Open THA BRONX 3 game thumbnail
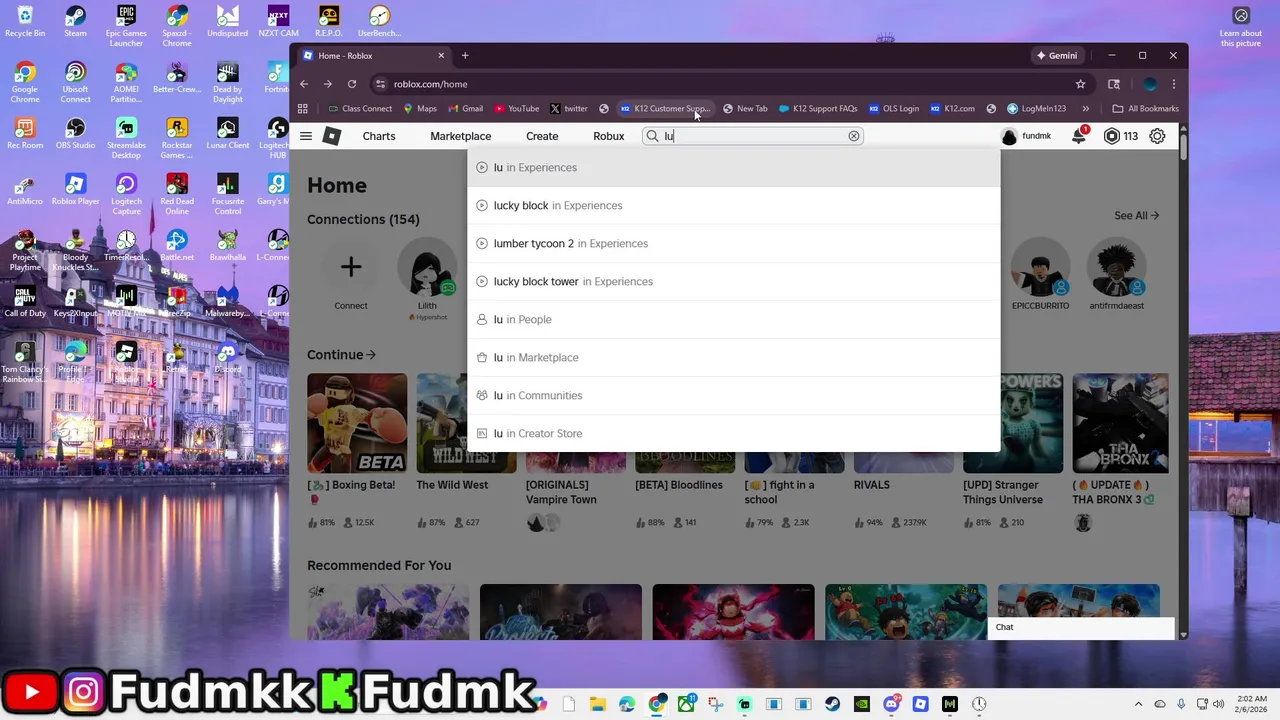Screen dimensions: 1280x720 tap(1120, 423)
